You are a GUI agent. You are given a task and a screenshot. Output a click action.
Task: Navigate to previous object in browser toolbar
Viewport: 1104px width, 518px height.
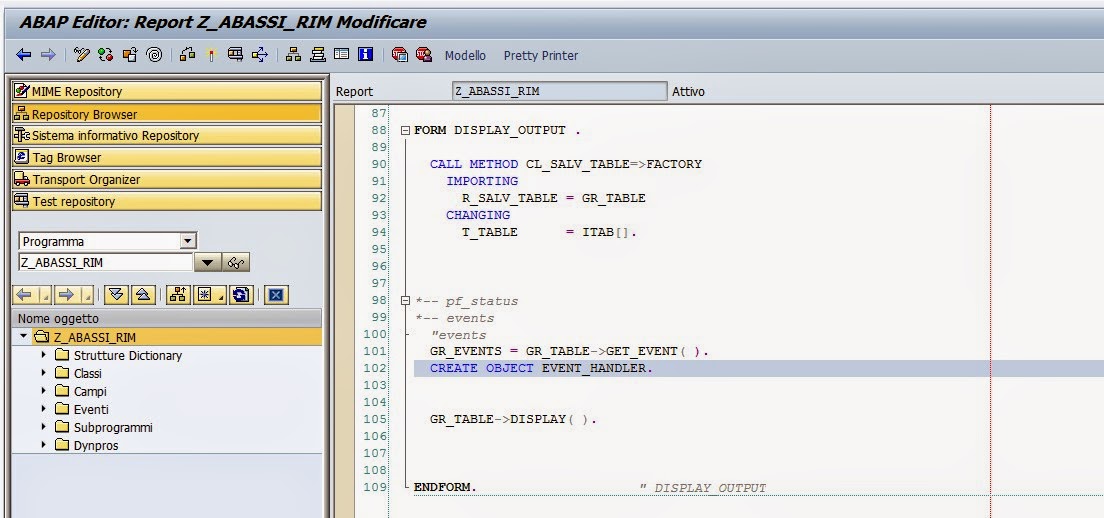tap(24, 295)
